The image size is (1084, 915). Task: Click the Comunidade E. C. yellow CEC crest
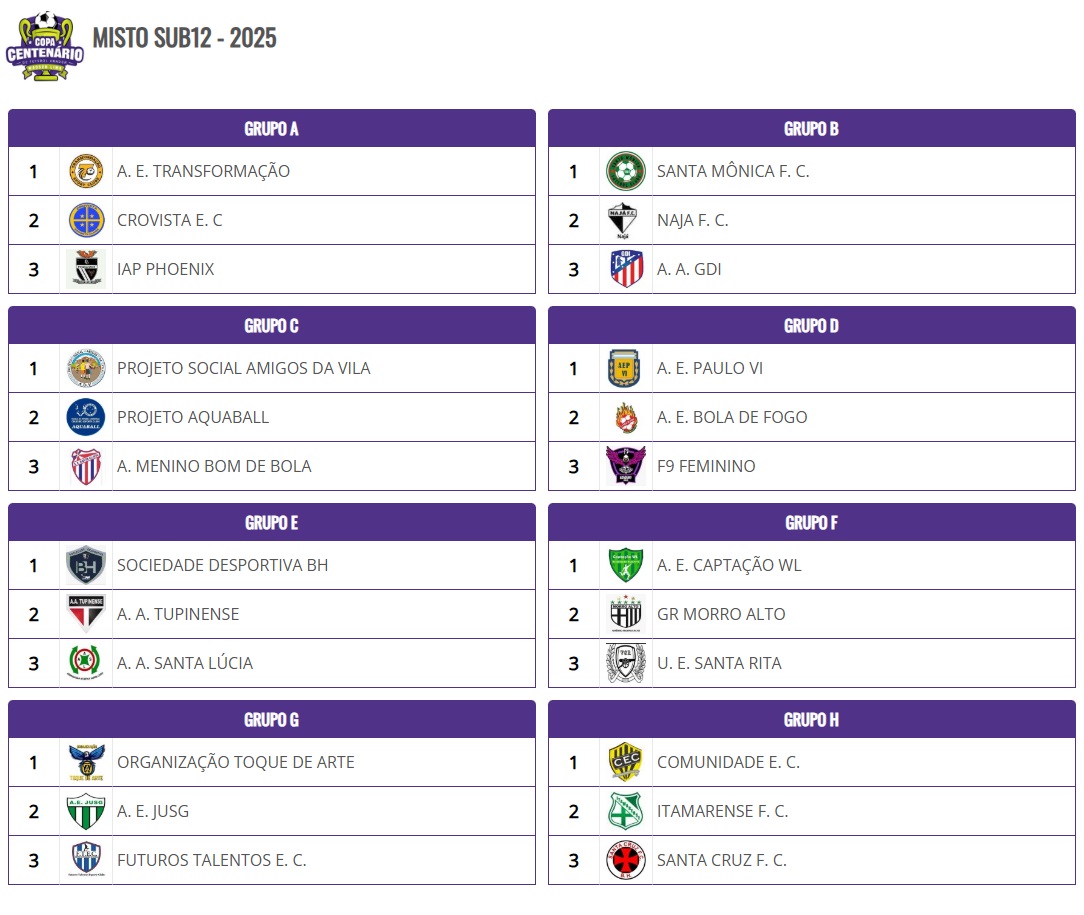click(x=626, y=762)
